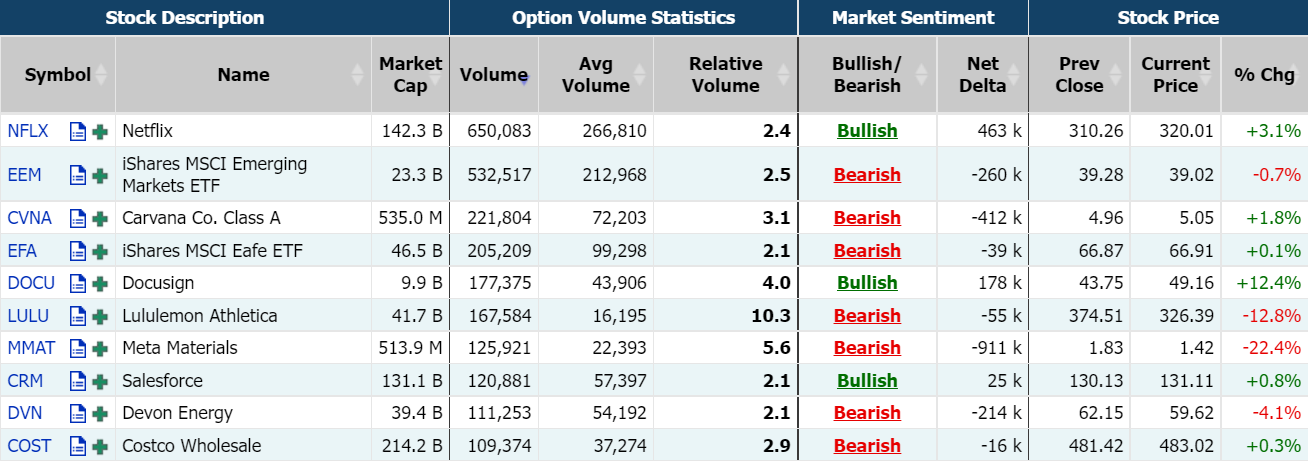Image resolution: width=1308 pixels, height=461 pixels.
Task: Click the green plus icon for LULU
Action: point(100,316)
